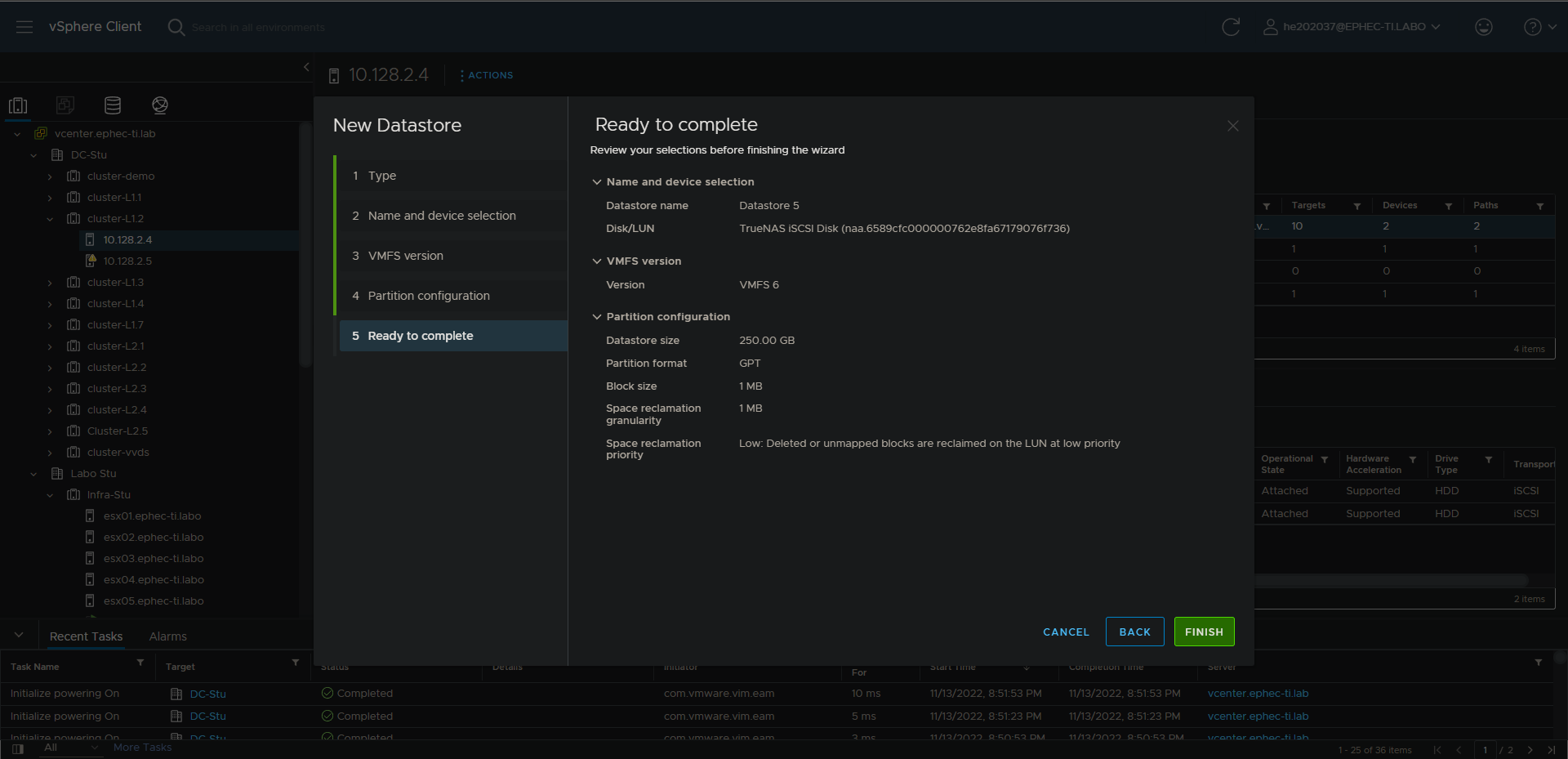Image resolution: width=1568 pixels, height=759 pixels.
Task: Click the BACK button
Action: [x=1134, y=632]
